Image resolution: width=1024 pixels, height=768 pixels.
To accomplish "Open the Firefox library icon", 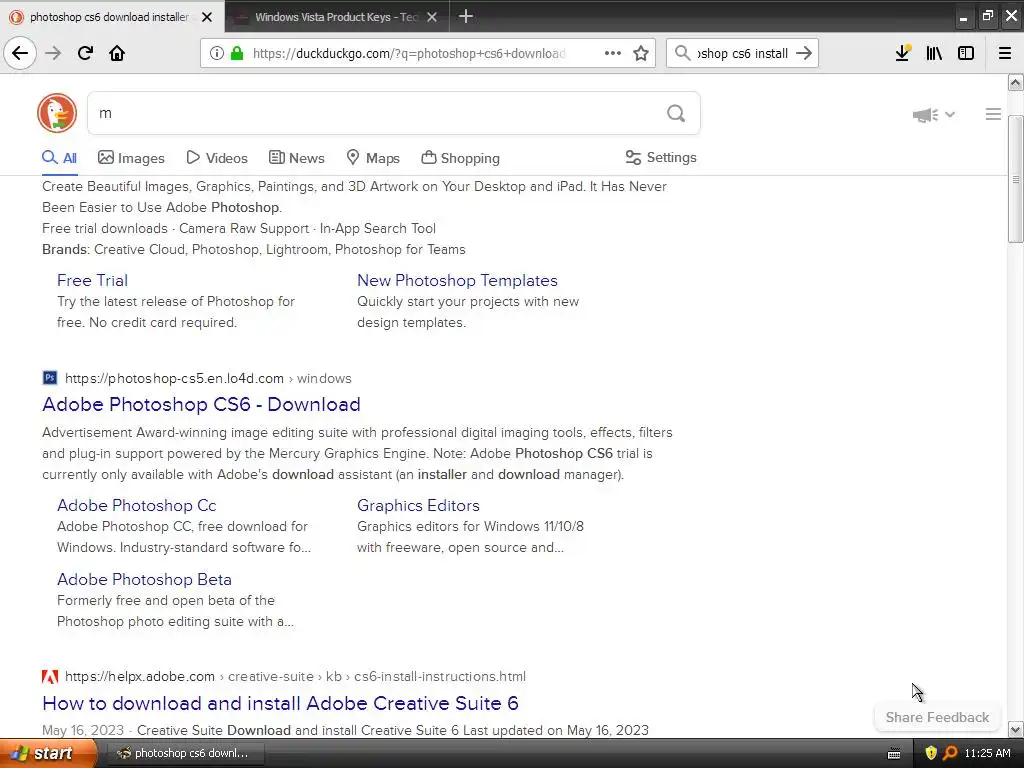I will pos(934,53).
